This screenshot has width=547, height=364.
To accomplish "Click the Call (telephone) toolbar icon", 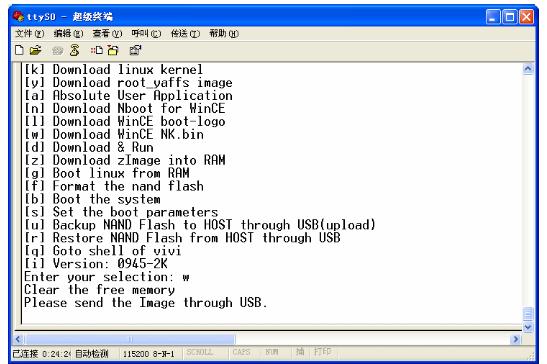I will point(57,51).
